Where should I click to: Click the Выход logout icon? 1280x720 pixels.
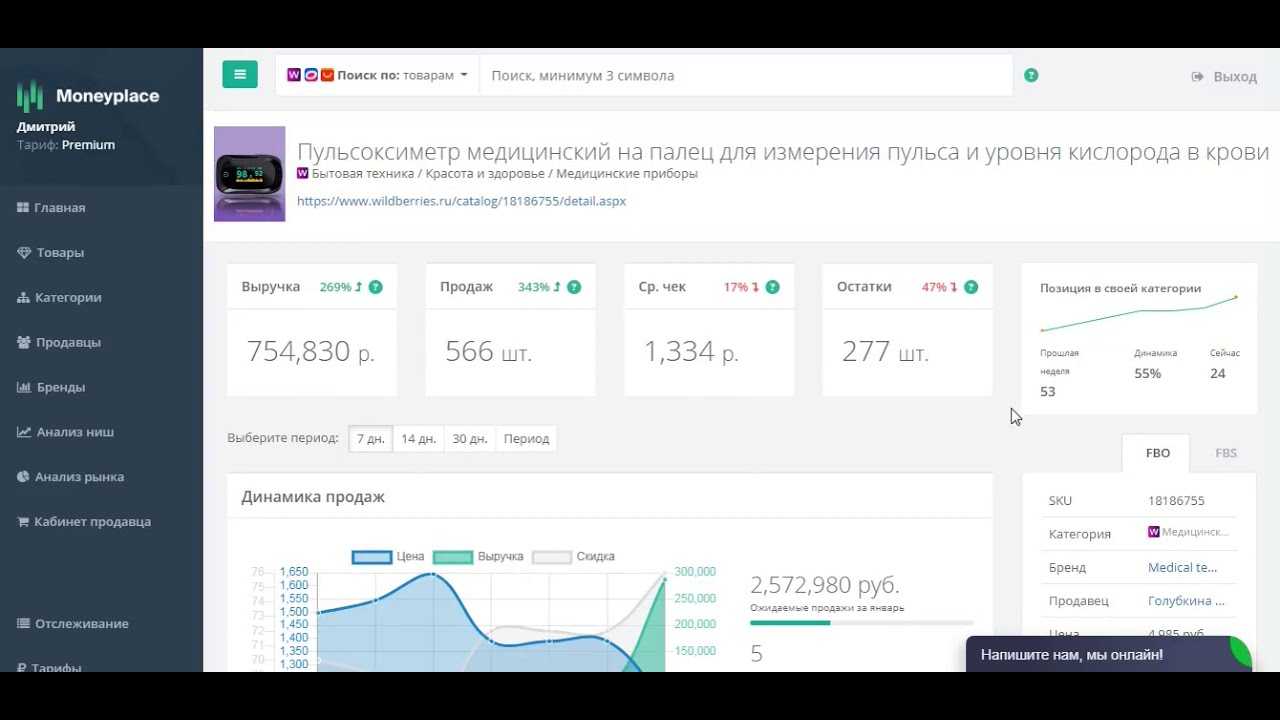(x=1197, y=76)
